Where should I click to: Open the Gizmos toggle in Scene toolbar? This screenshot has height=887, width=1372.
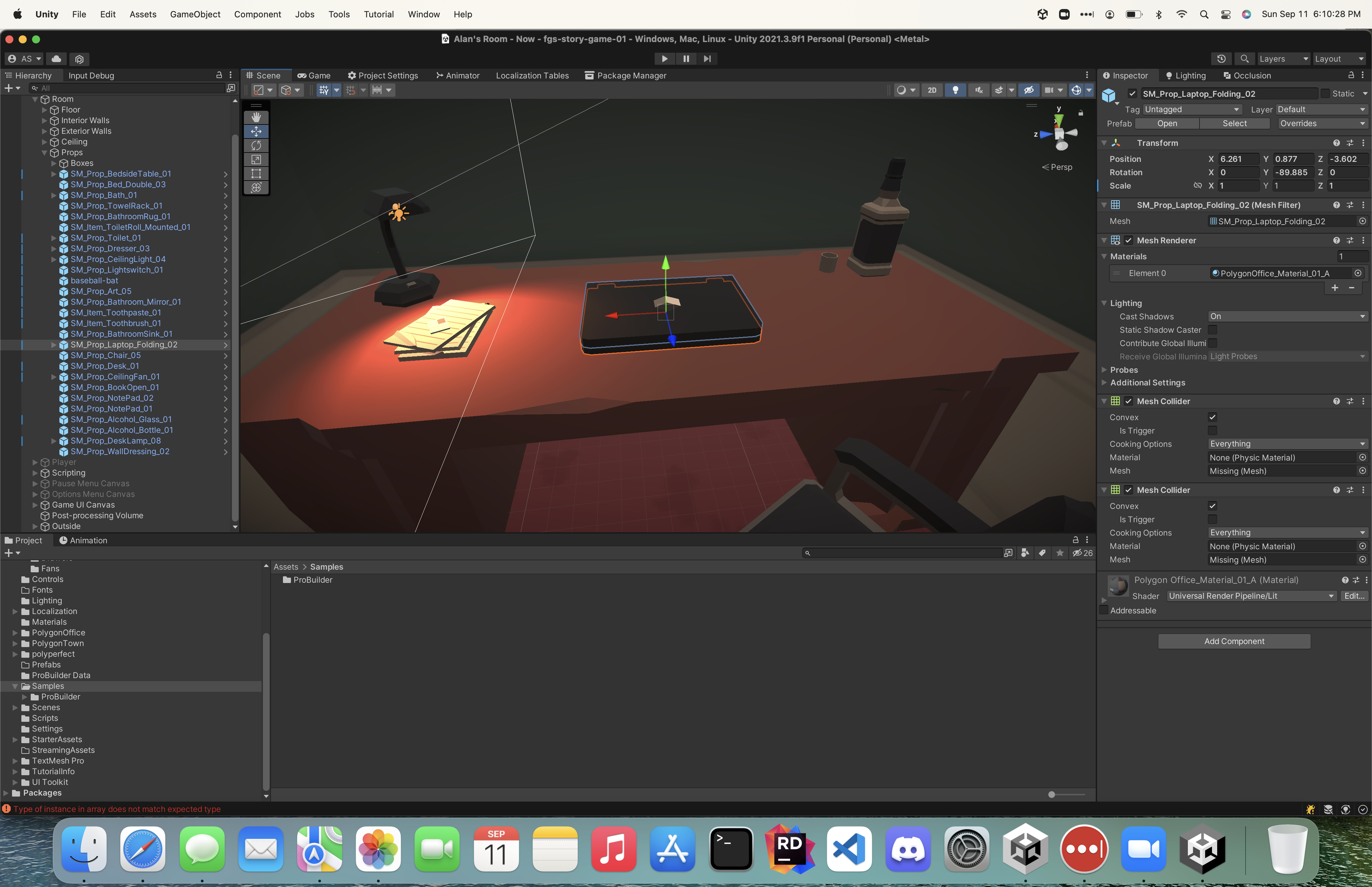coord(1076,90)
